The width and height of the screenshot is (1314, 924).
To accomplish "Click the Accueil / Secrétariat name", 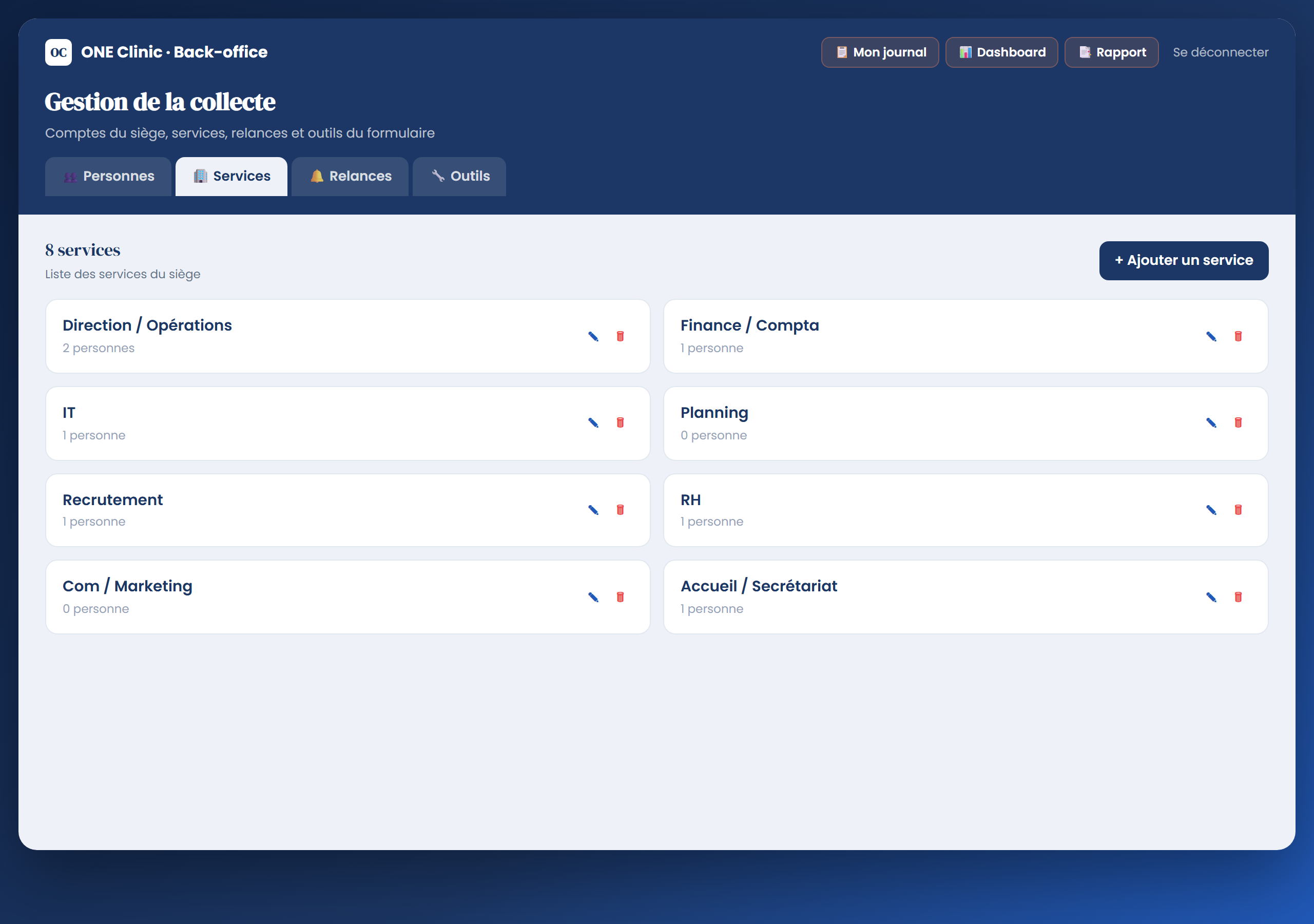I will (x=759, y=586).
